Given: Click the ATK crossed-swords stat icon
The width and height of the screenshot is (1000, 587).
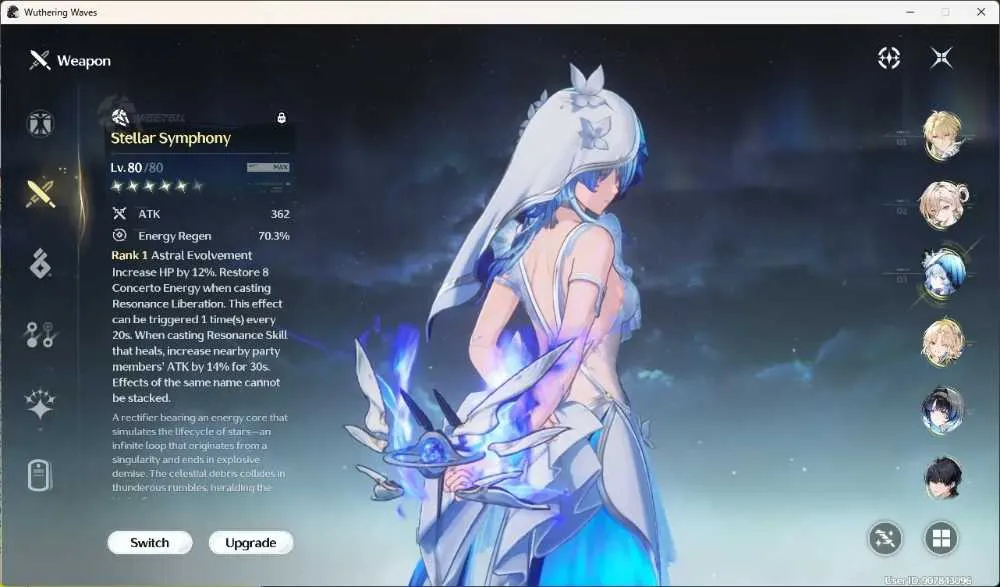Looking at the screenshot, I should click(119, 214).
